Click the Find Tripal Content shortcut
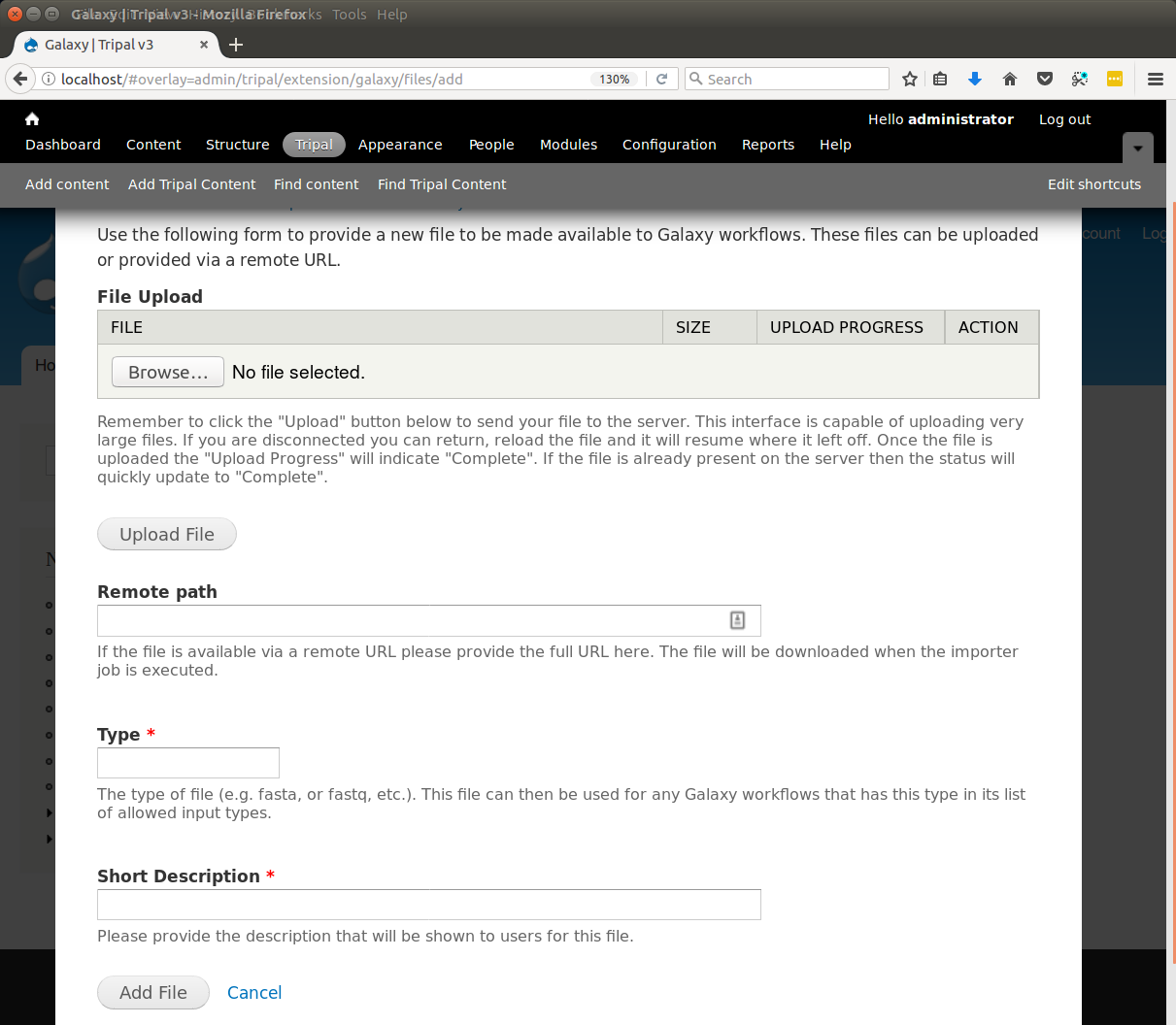Screen dimensions: 1176x1025 tap(442, 184)
